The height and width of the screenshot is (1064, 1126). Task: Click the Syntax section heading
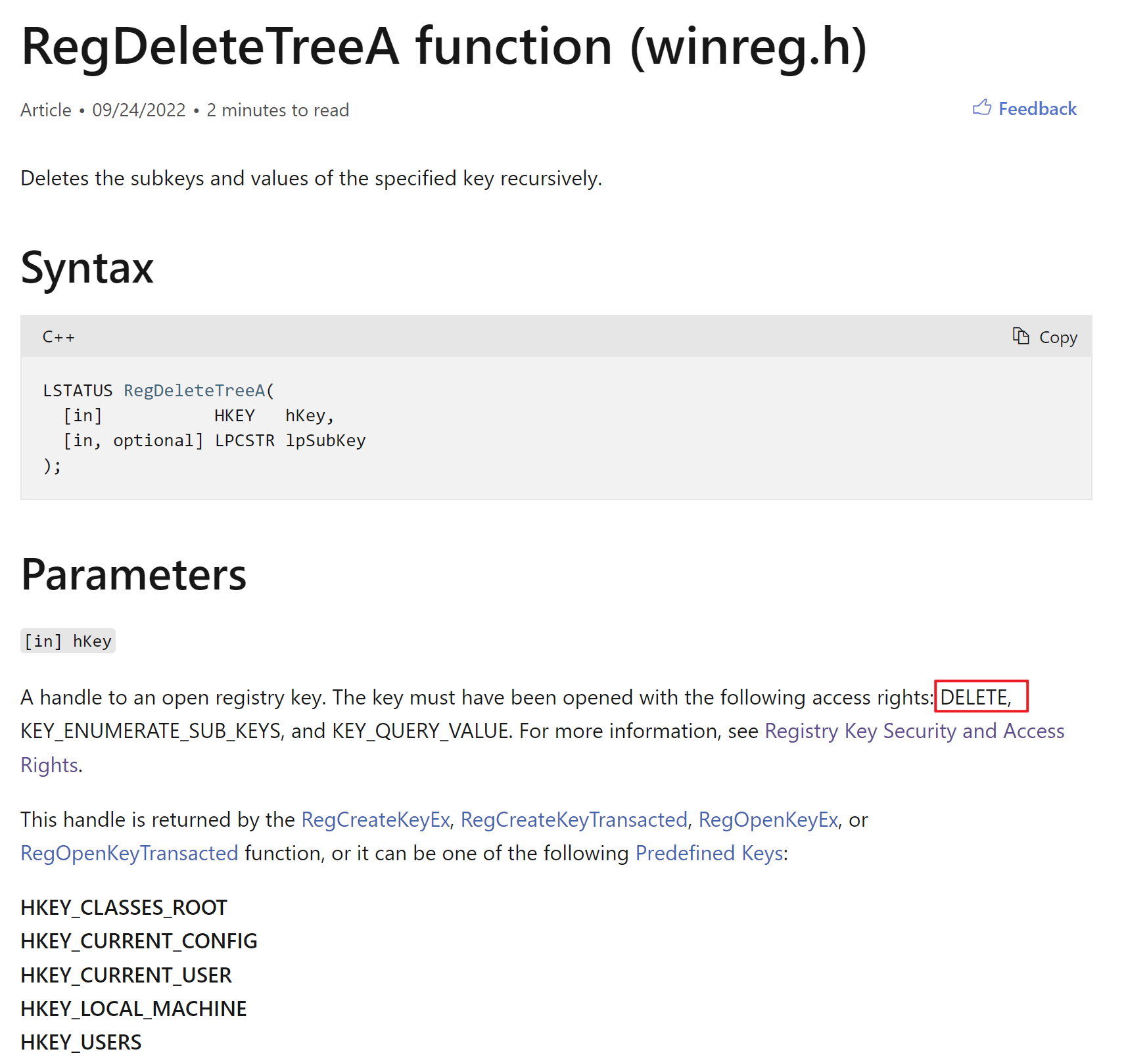coord(87,268)
